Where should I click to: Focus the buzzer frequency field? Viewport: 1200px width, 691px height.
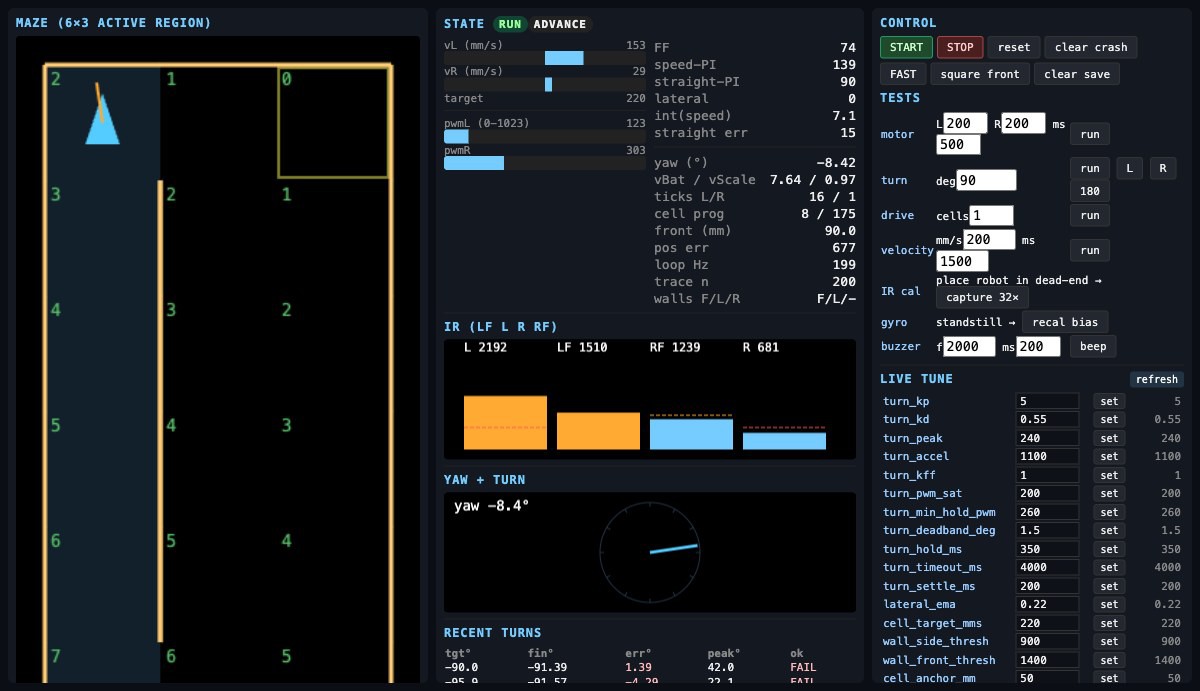pos(970,347)
